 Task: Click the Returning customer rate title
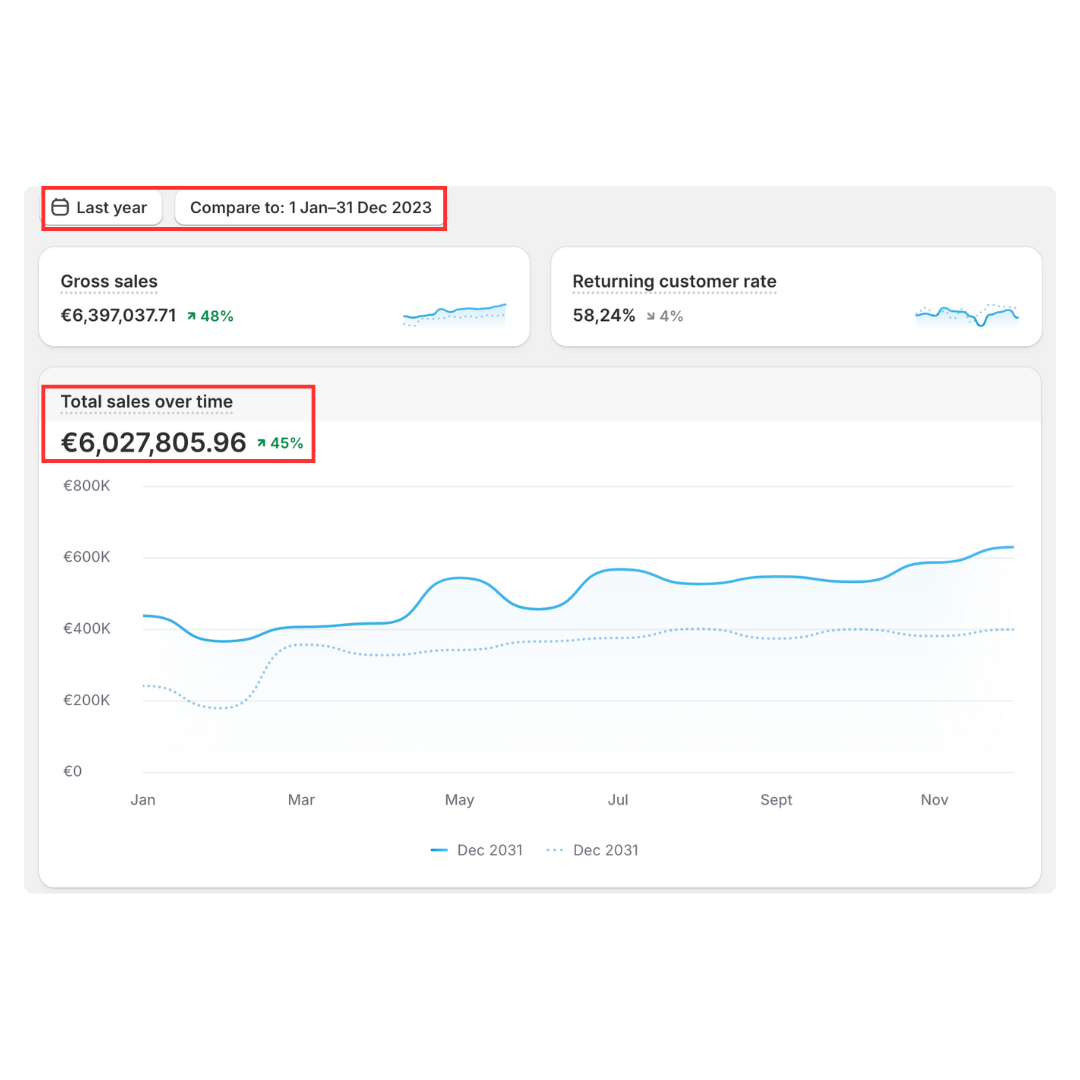tap(674, 282)
